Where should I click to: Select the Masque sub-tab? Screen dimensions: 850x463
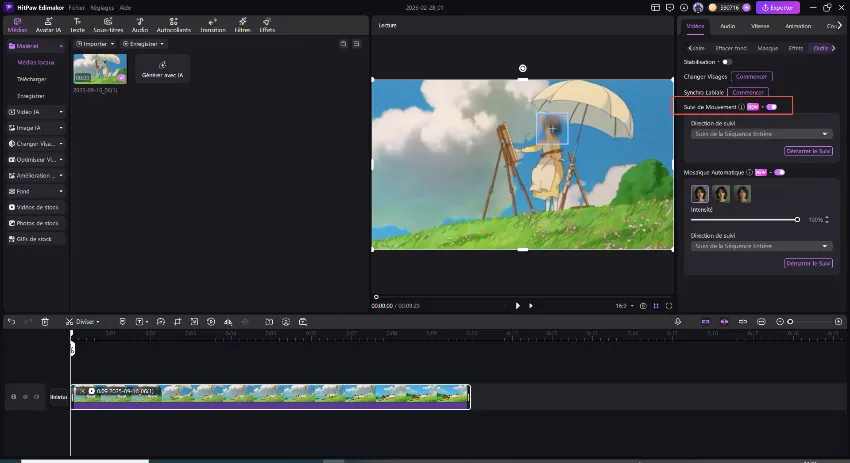(768, 48)
